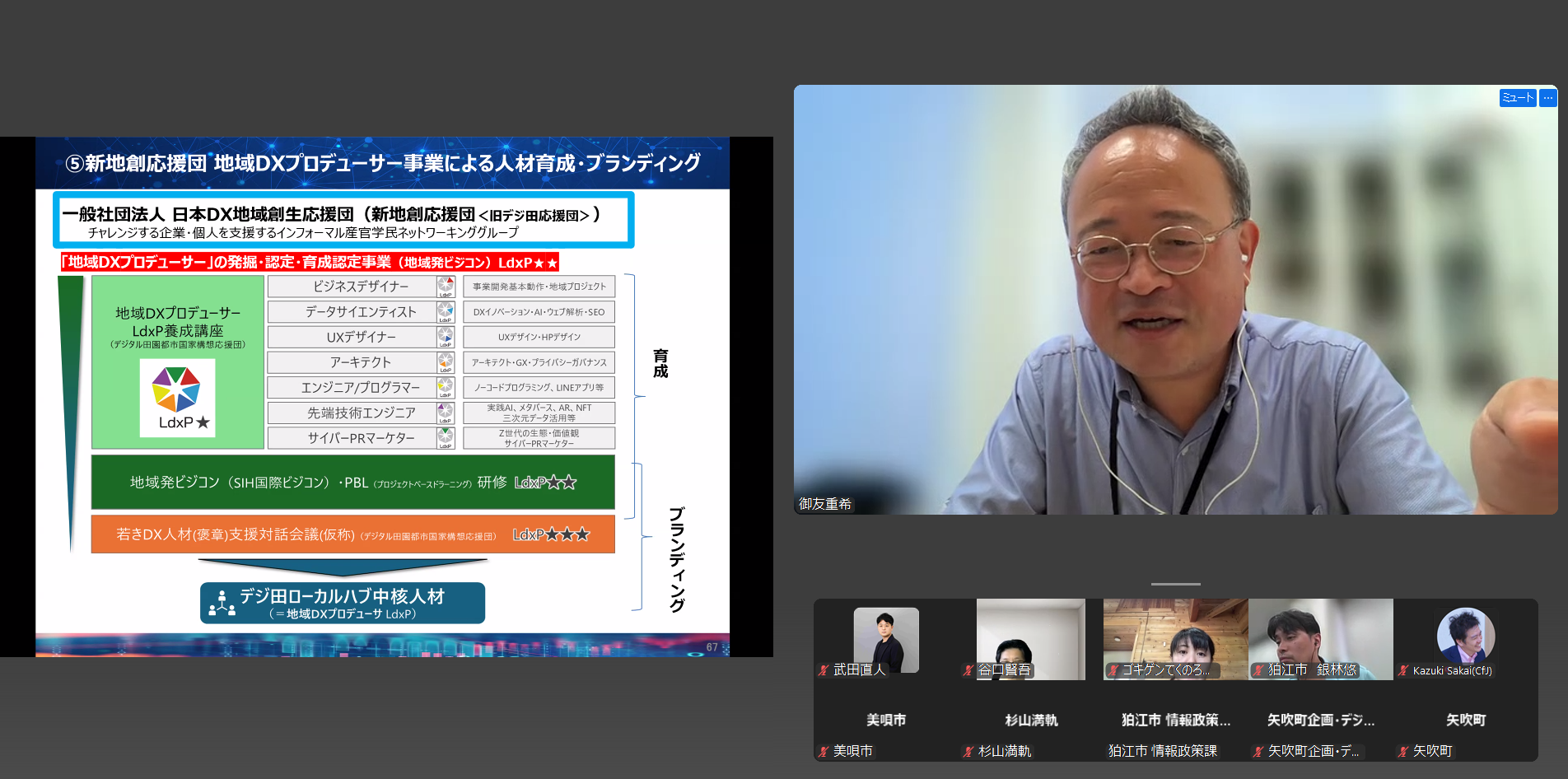Click the muted mic icon beside ゴキゲンてくのろ

coord(1113,670)
